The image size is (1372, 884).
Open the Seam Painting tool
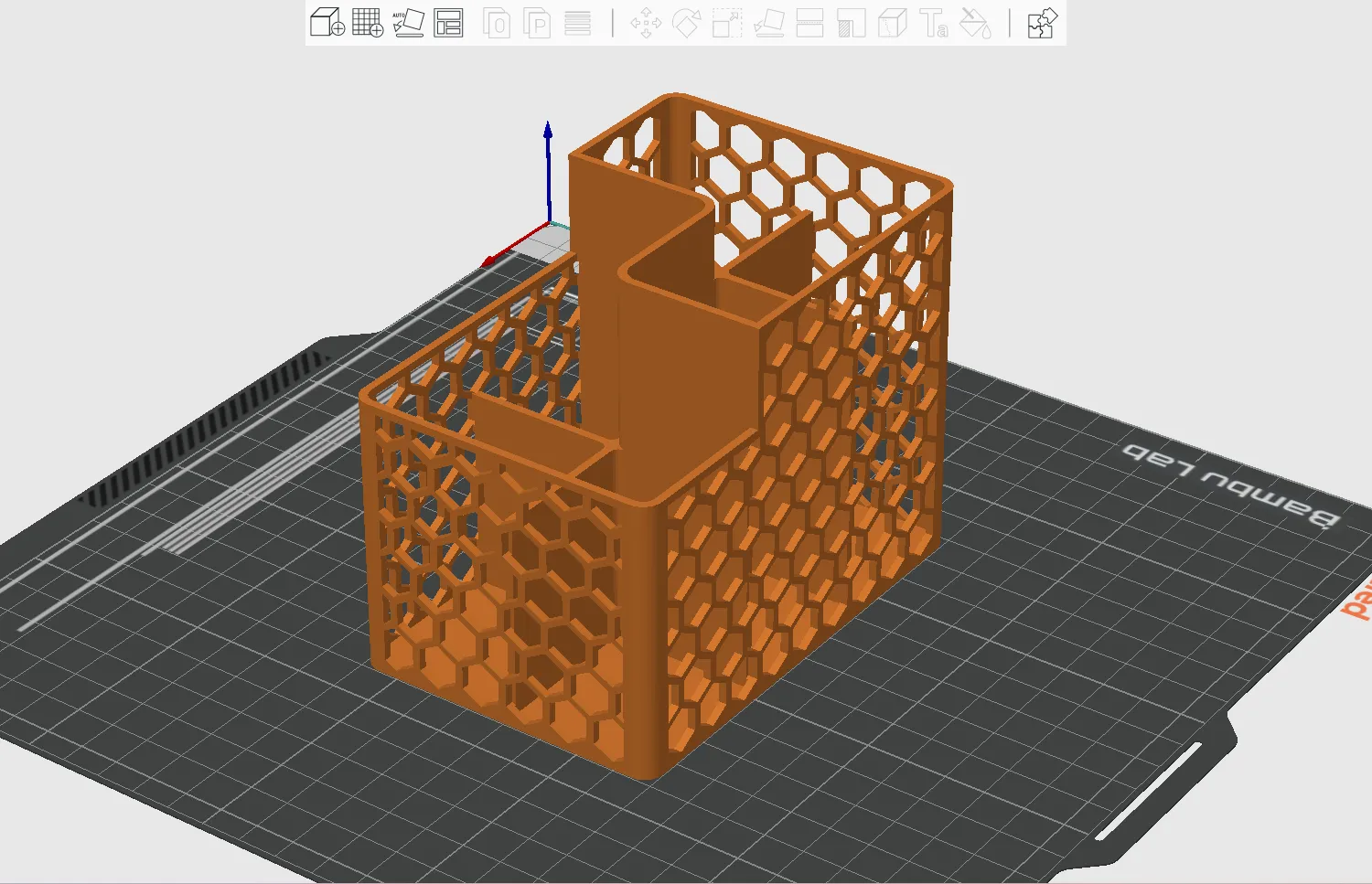(x=892, y=23)
